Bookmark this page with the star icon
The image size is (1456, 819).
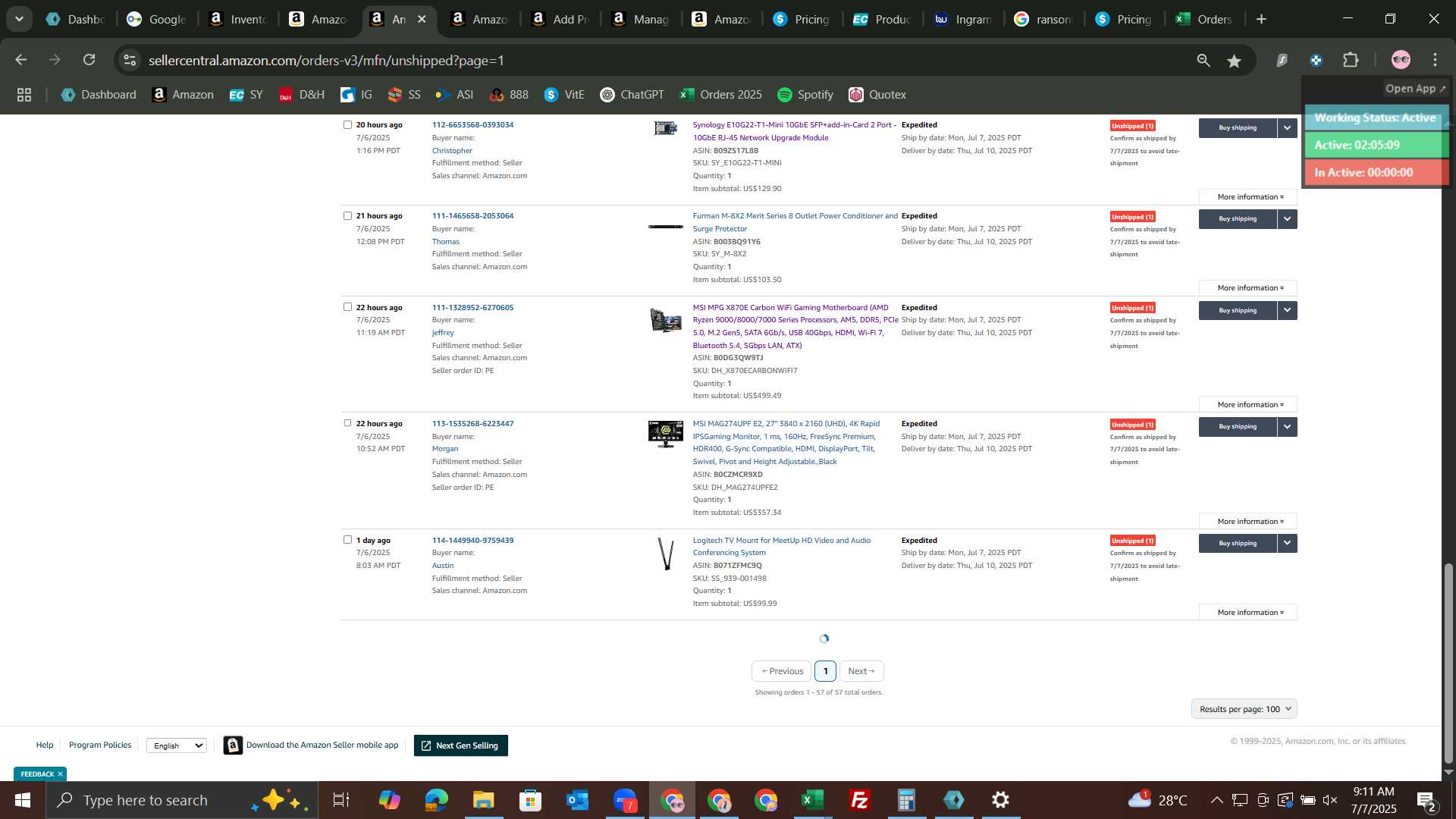pos(1235,61)
